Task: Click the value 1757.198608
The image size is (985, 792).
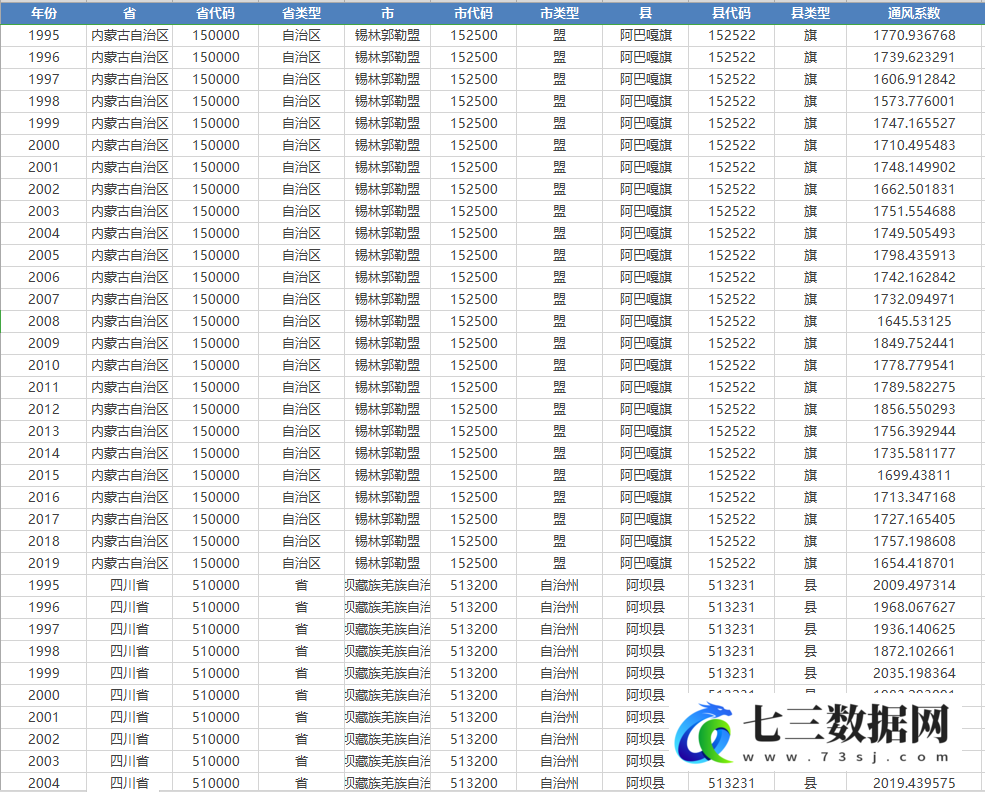Action: (x=915, y=541)
